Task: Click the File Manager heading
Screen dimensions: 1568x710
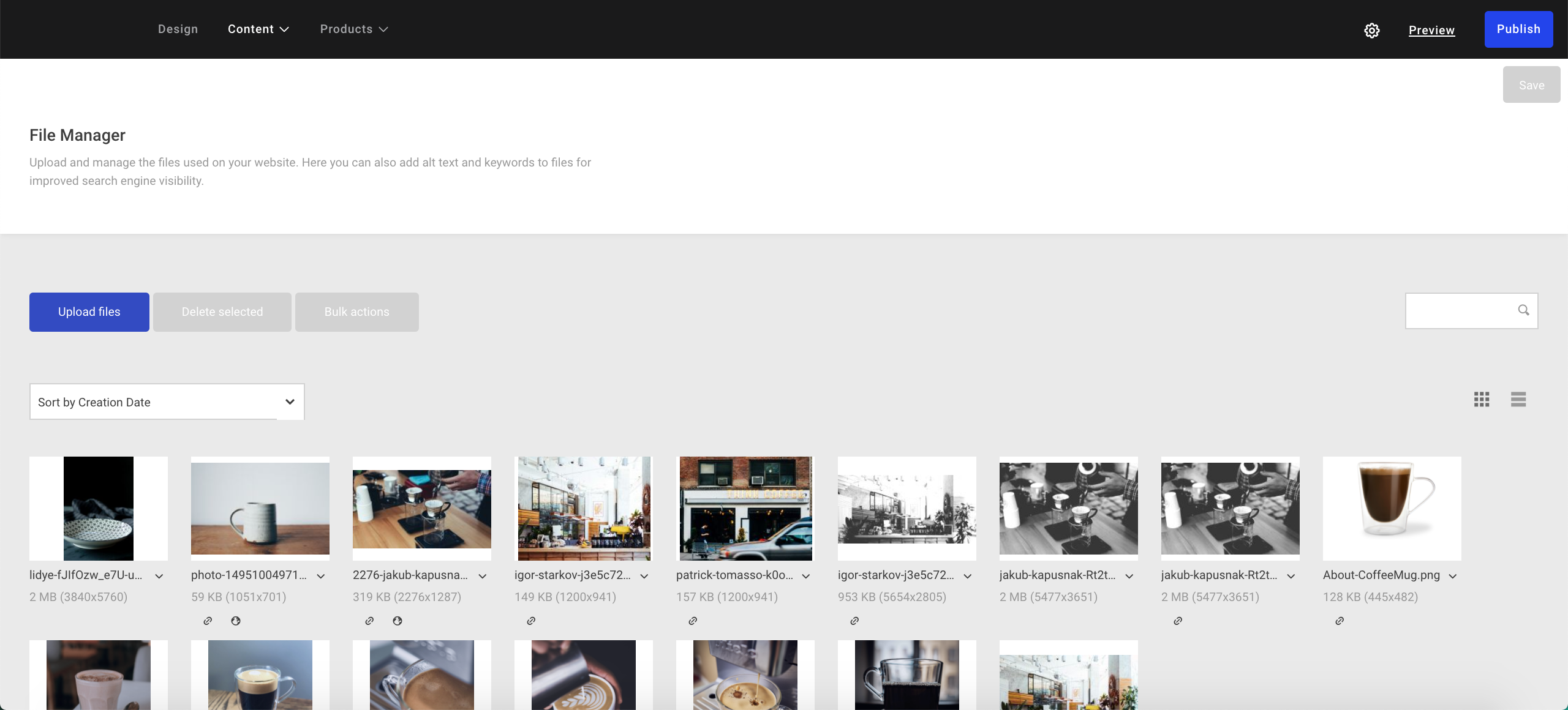Action: 77,135
